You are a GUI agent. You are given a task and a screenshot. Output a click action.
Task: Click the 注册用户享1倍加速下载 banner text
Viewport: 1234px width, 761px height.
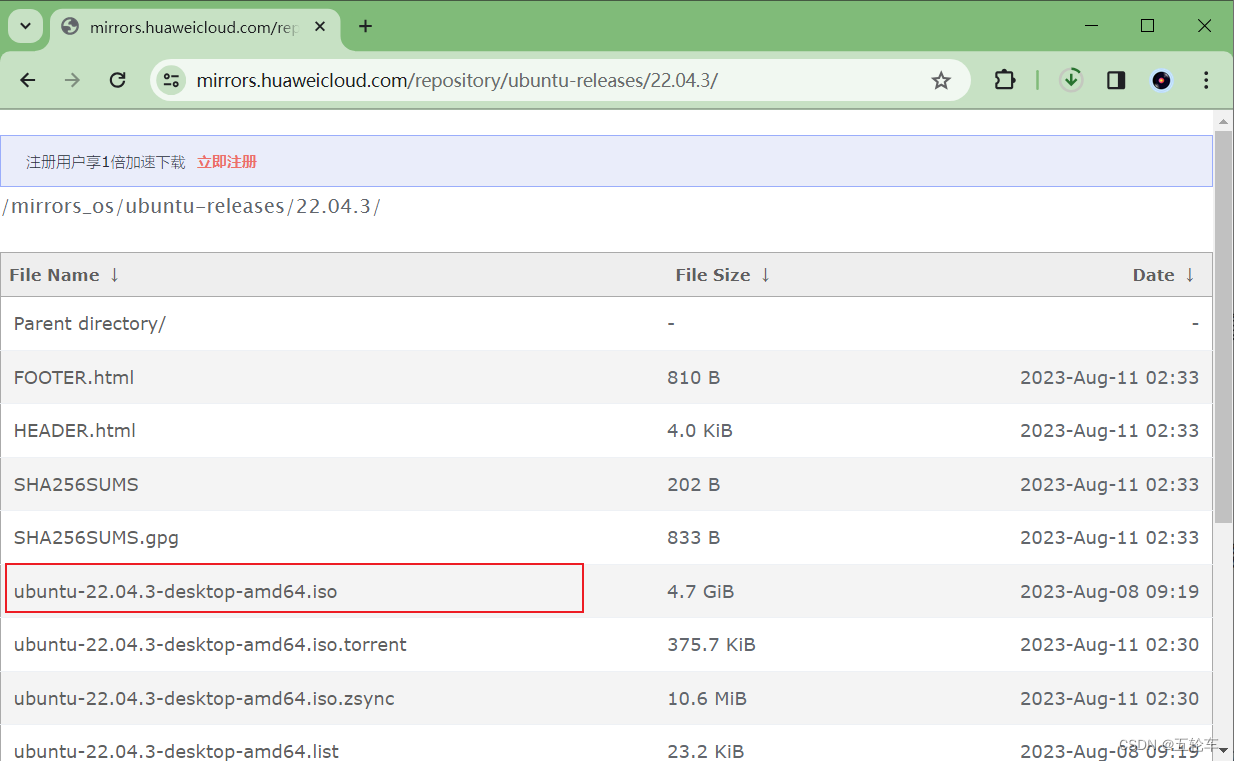pyautogui.click(x=106, y=162)
